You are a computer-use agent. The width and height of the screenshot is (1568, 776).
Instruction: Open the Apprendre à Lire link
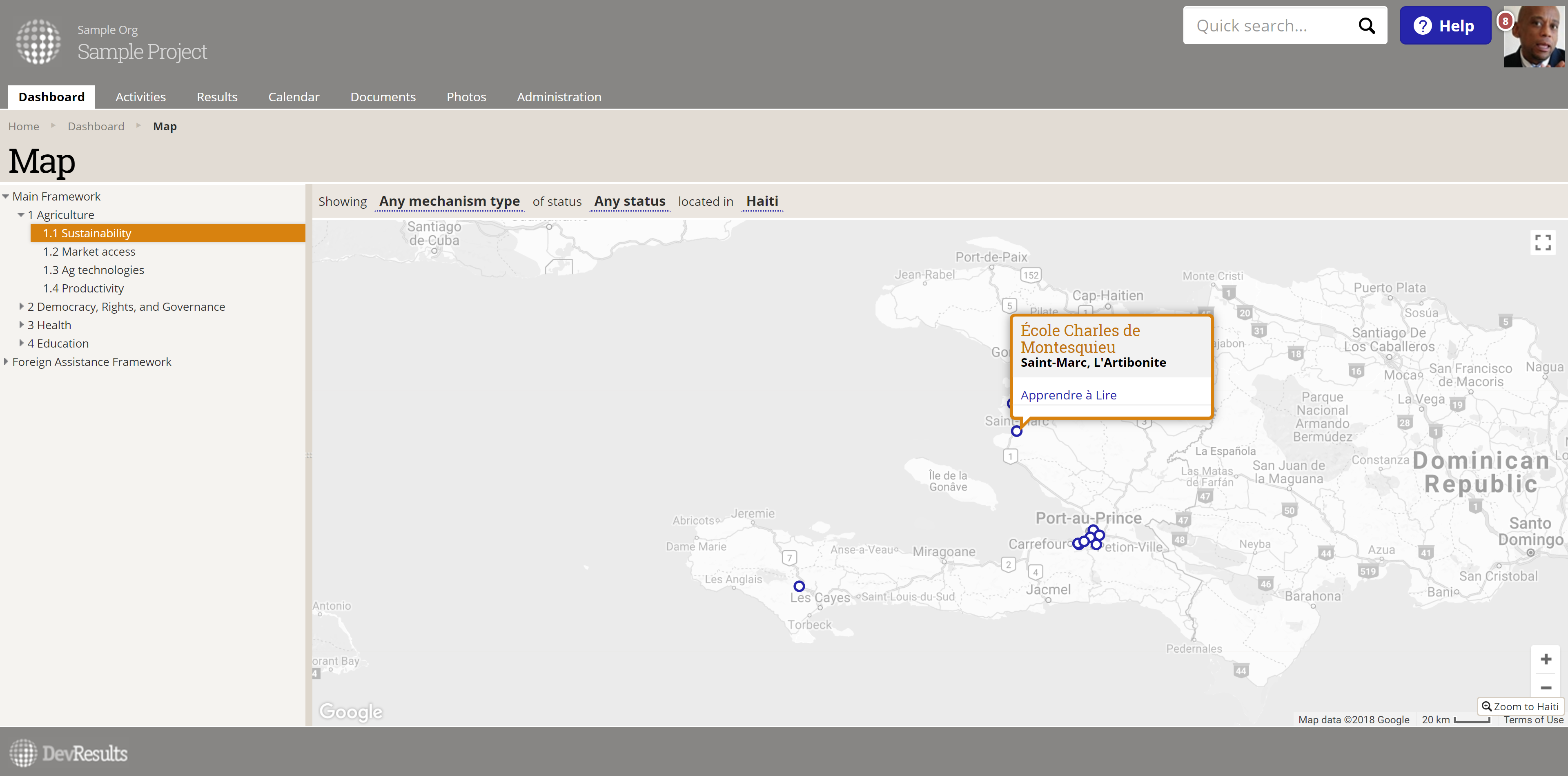tap(1068, 395)
